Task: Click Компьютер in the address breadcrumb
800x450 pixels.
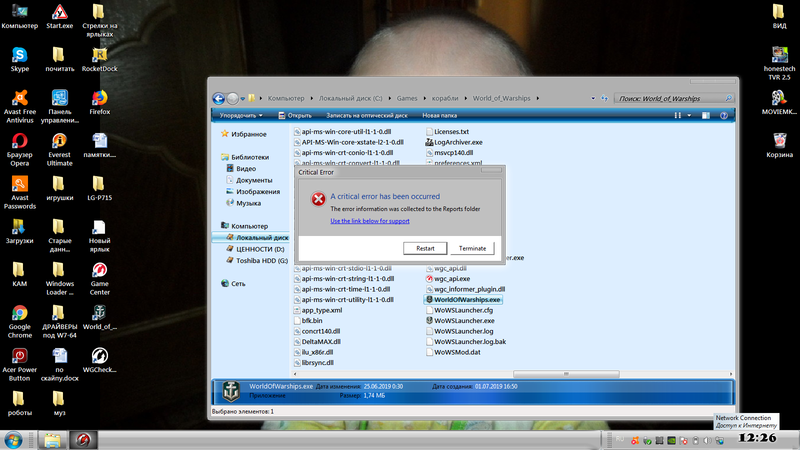Action: (x=286, y=98)
